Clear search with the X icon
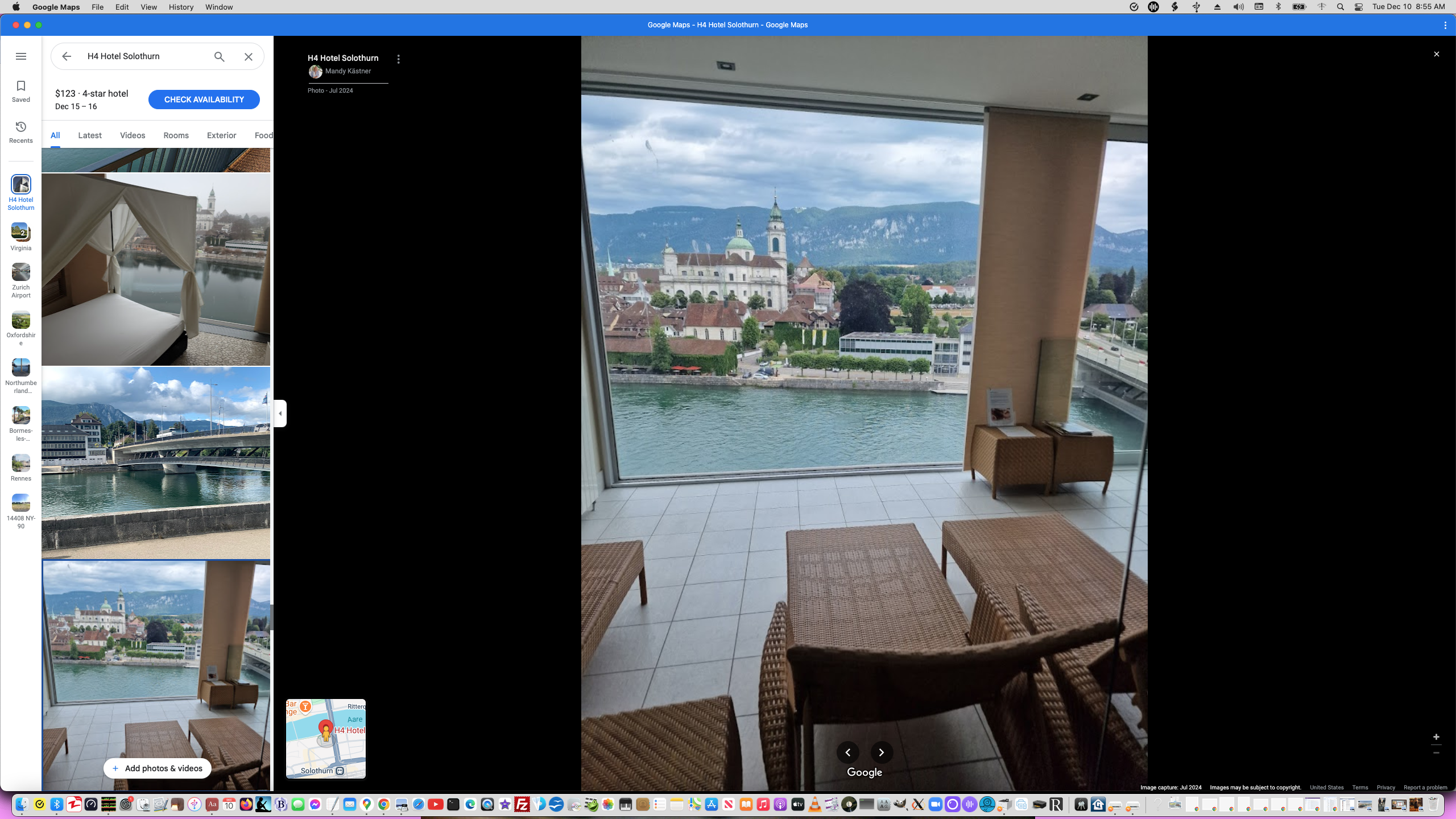1456x819 pixels. [249, 56]
